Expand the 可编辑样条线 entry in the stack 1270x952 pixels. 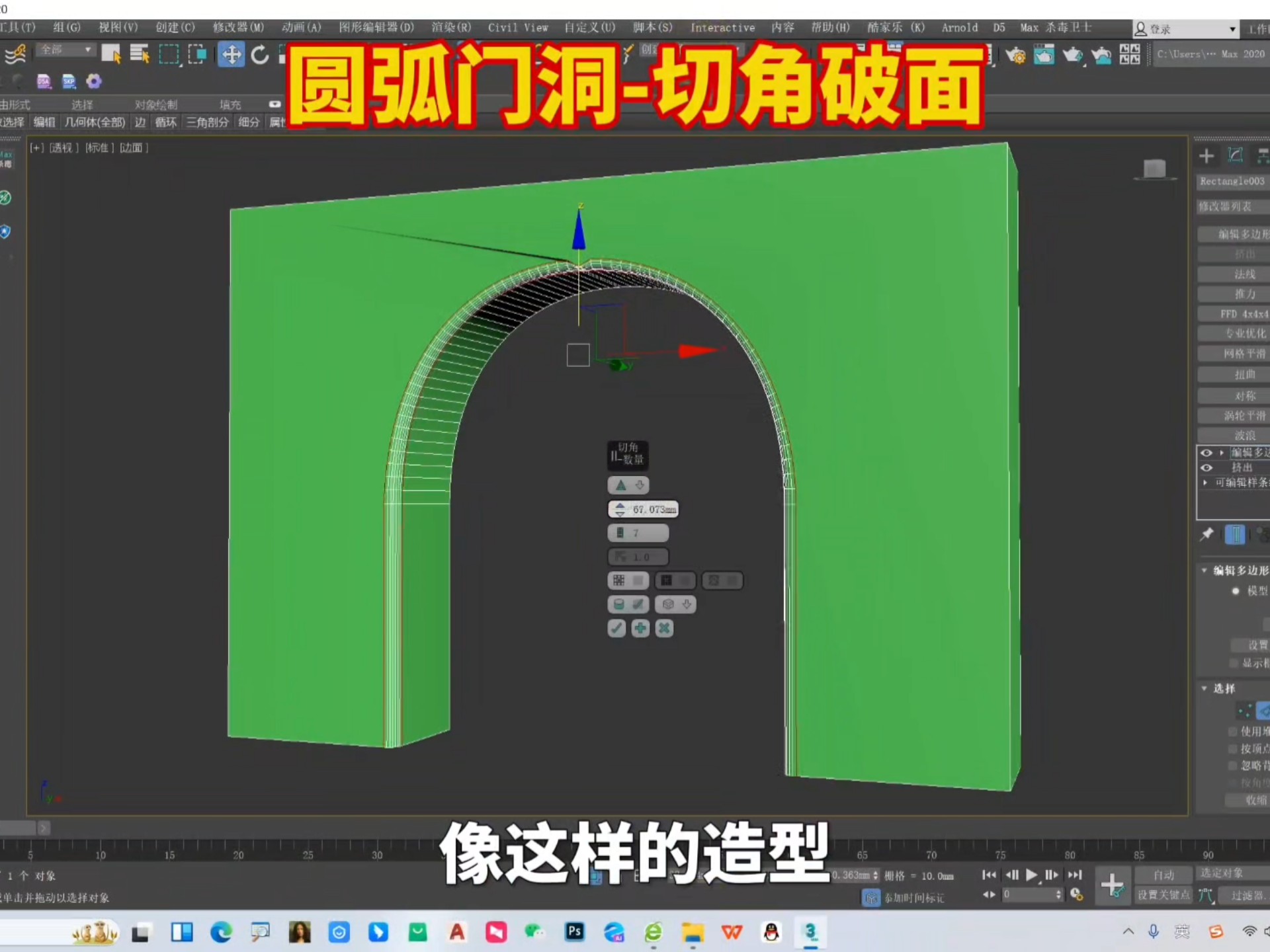[1205, 483]
